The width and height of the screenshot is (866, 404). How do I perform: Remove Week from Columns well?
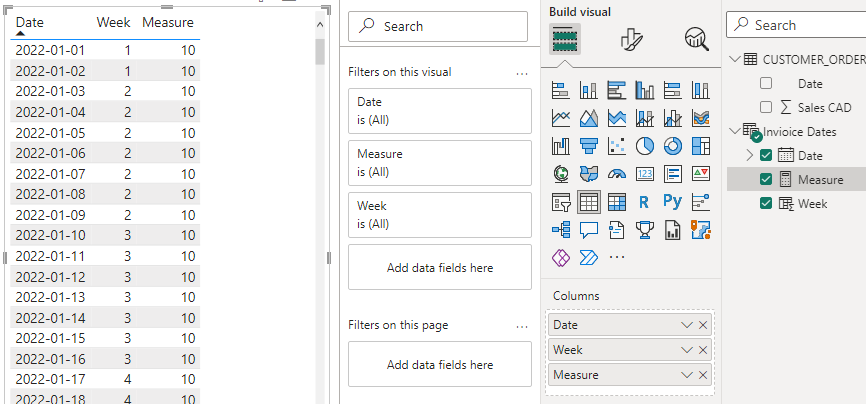click(703, 350)
